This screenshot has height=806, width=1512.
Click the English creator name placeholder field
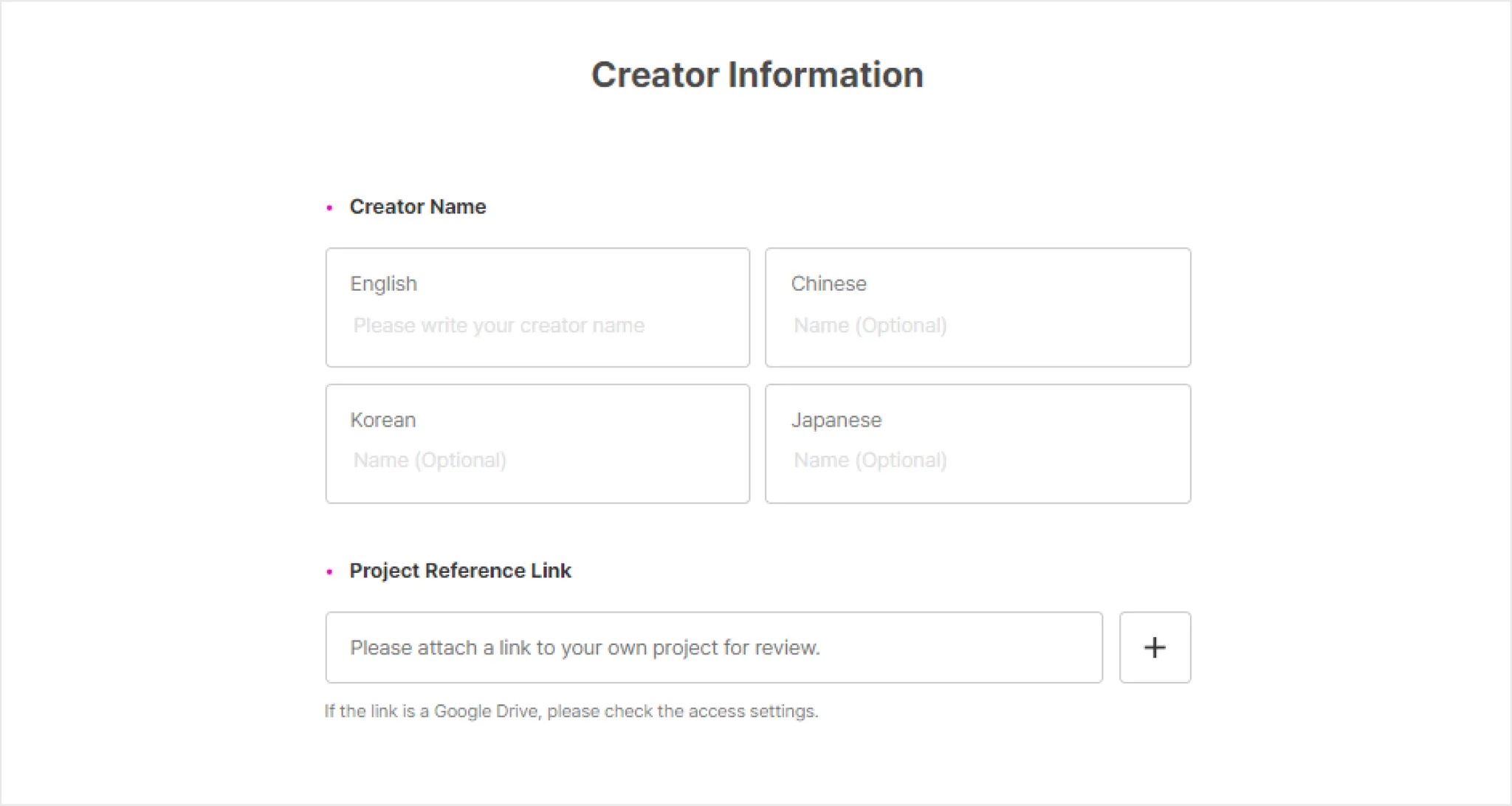[499, 325]
